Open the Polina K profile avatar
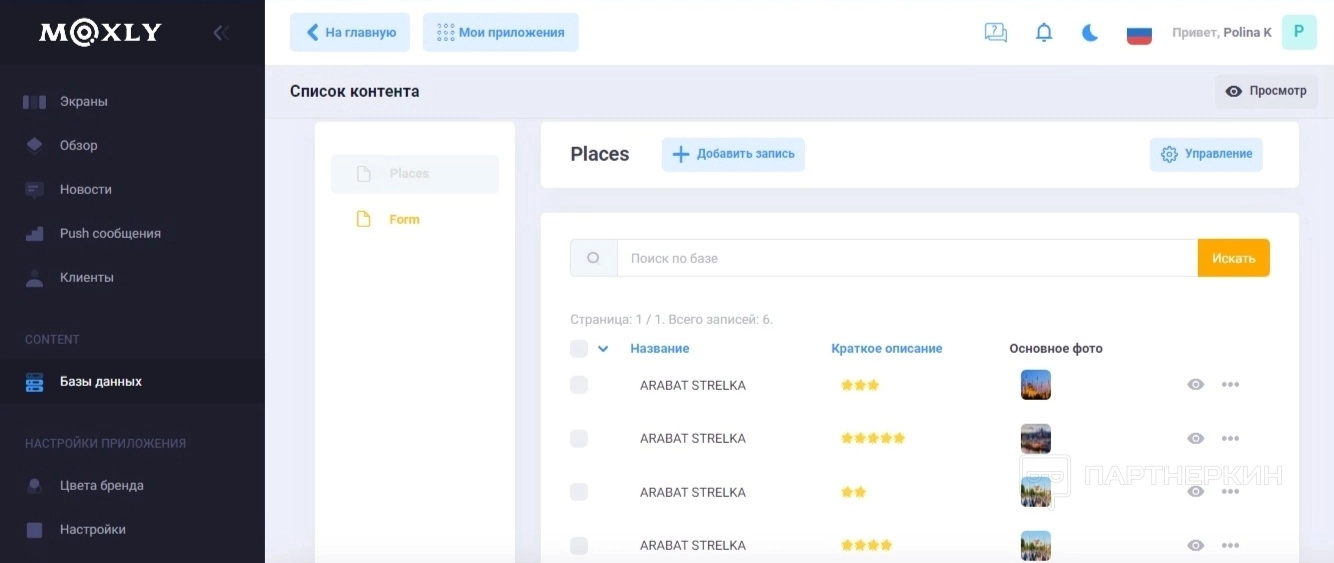Image resolution: width=1334 pixels, height=563 pixels. click(1298, 32)
